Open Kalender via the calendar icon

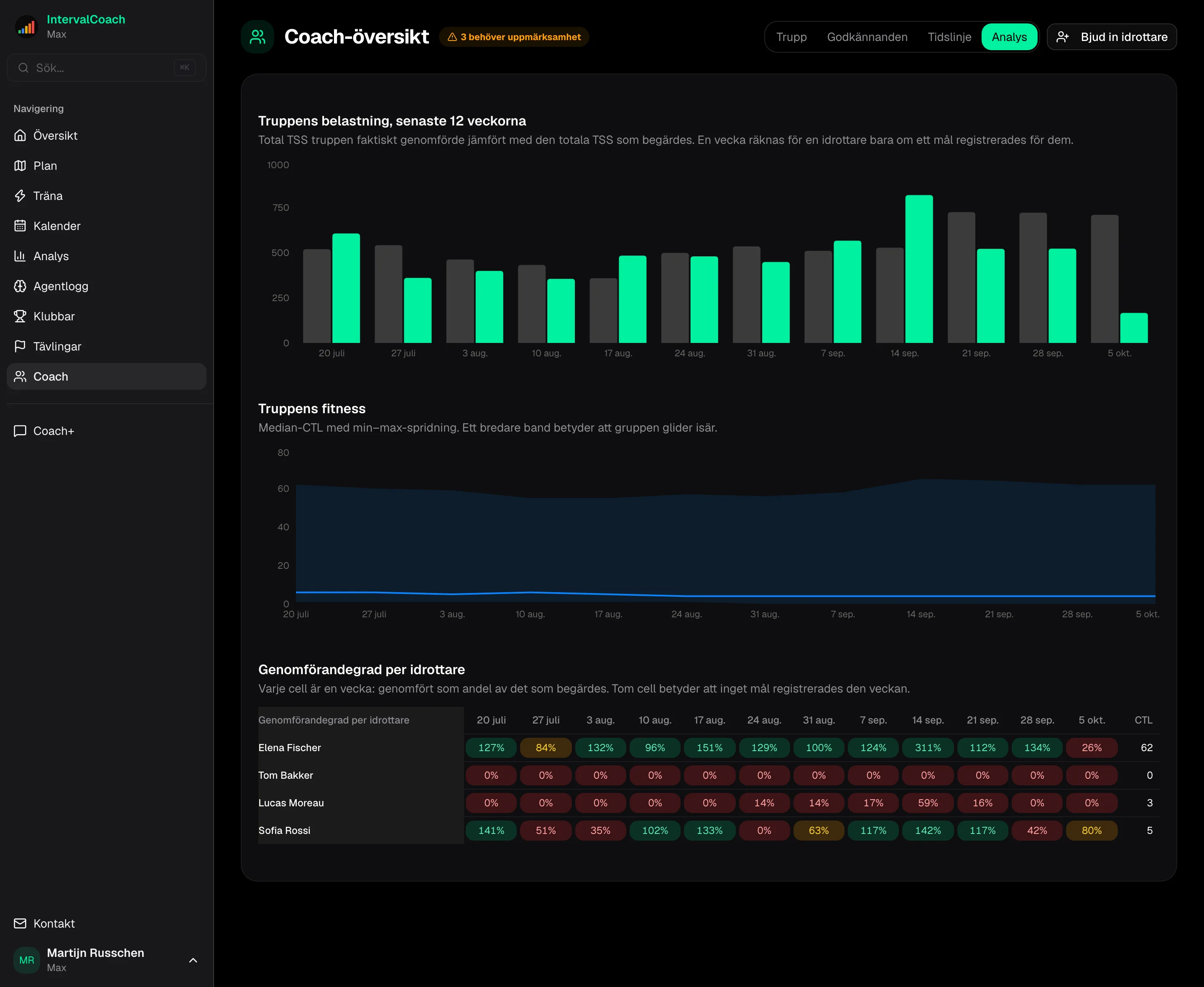pos(20,226)
